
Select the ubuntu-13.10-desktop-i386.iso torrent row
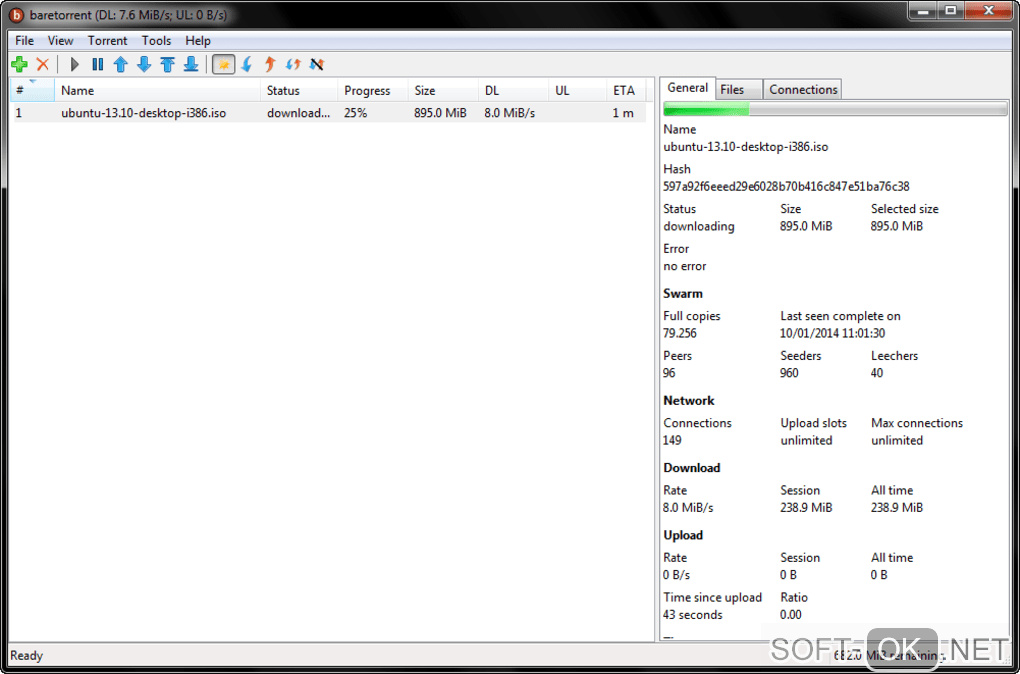(330, 113)
